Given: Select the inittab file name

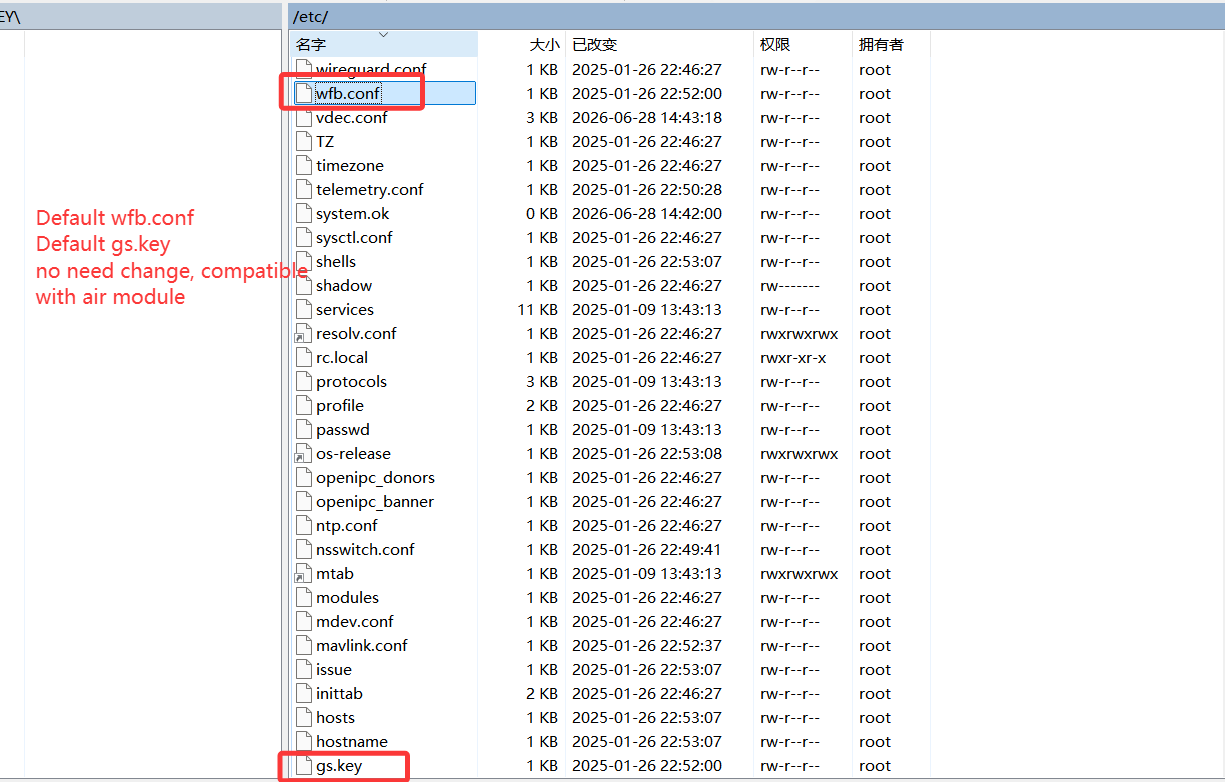Looking at the screenshot, I should pyautogui.click(x=339, y=693).
